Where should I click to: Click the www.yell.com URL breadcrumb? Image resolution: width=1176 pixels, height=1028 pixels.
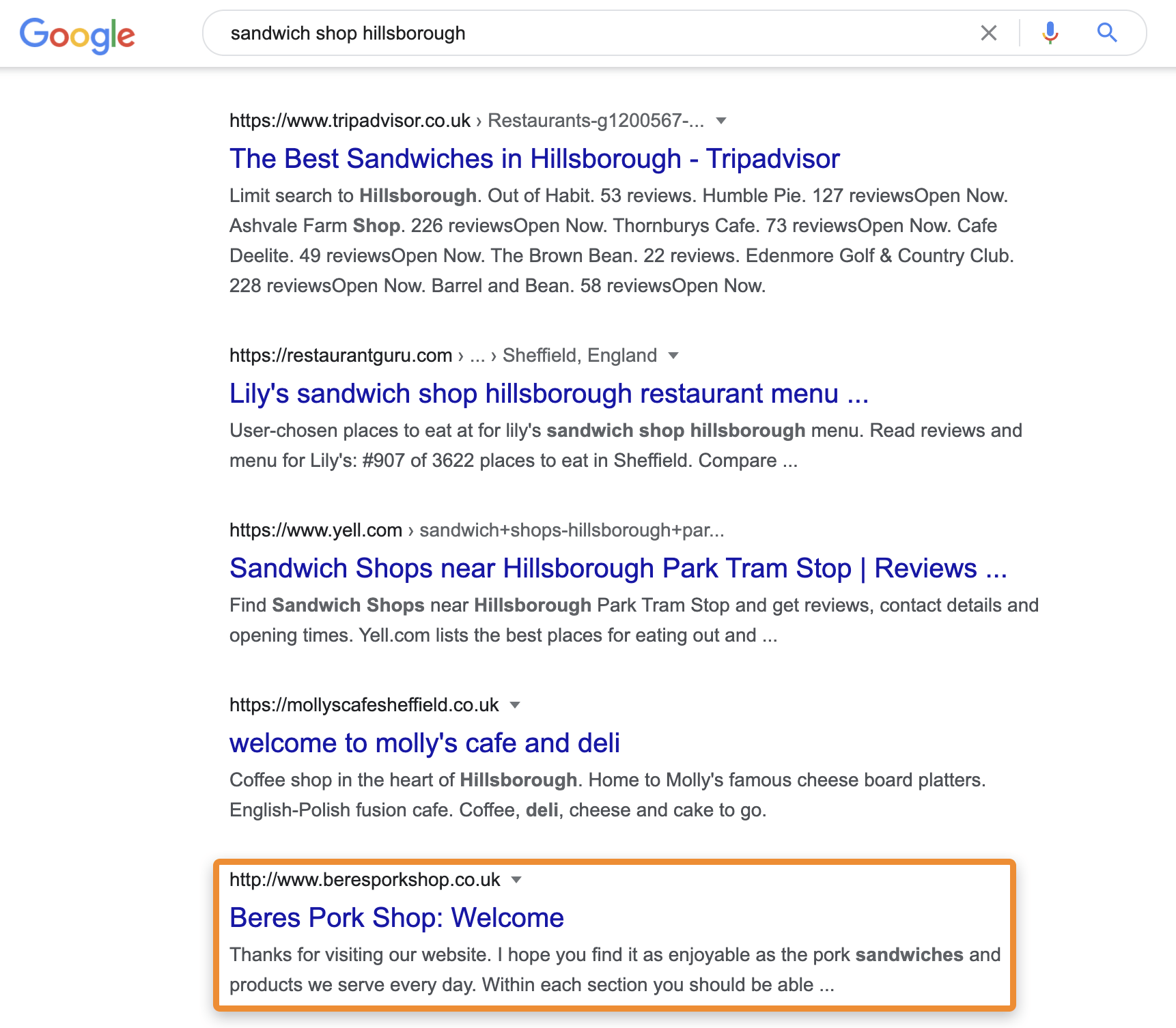point(316,530)
